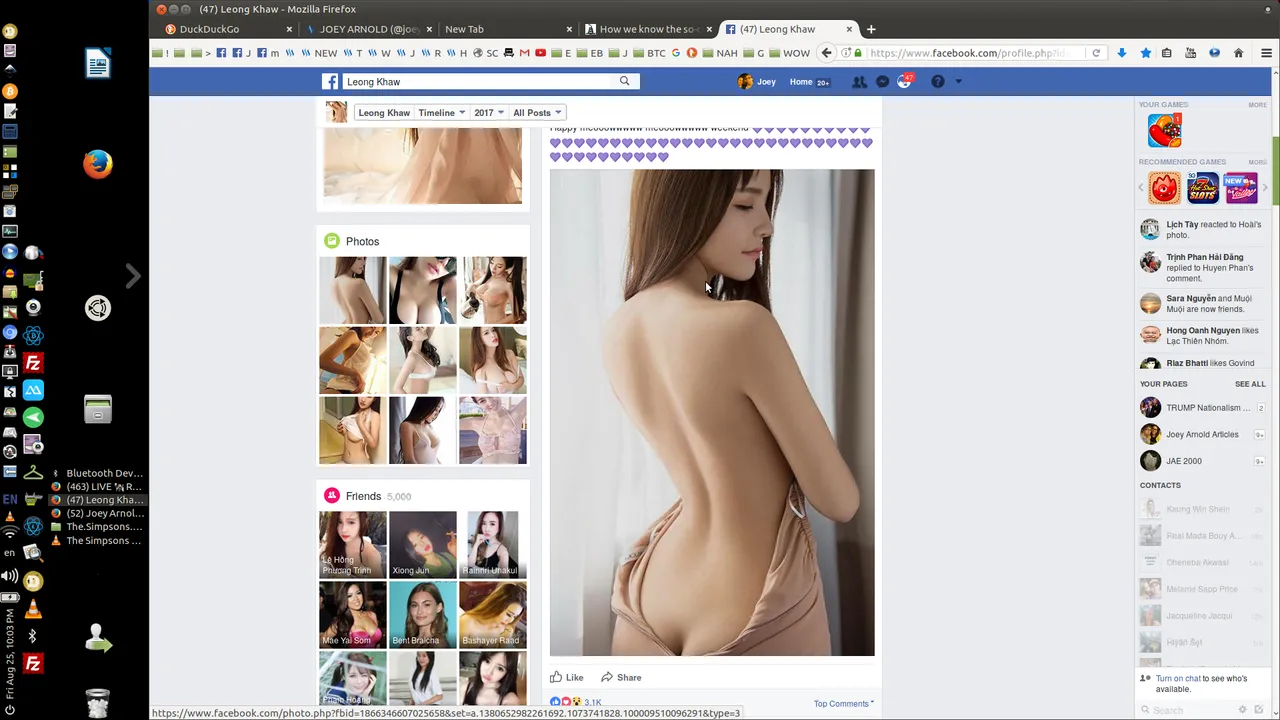The height and width of the screenshot is (720, 1280).
Task: Open Bent Bralcna friend thumbnail
Action: (x=422, y=615)
